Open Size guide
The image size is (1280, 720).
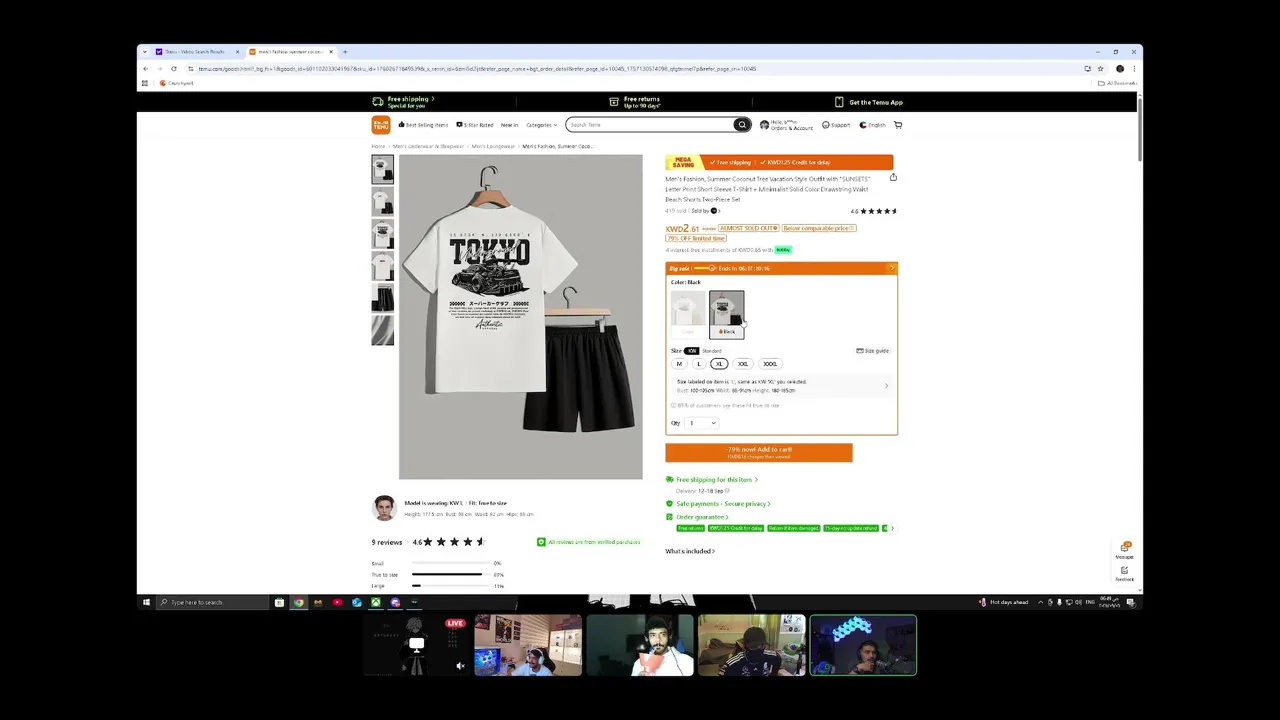[x=872, y=351]
